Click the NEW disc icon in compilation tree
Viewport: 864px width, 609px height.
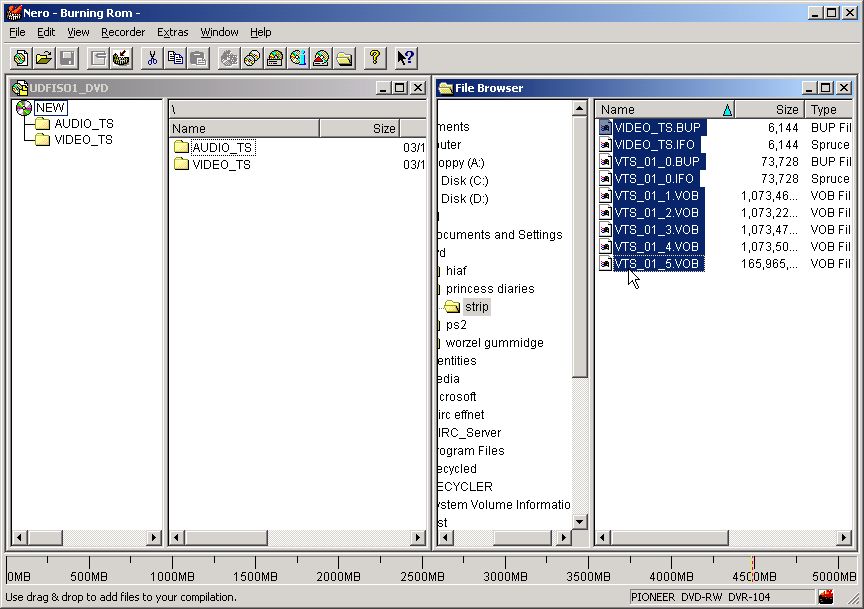(24, 108)
